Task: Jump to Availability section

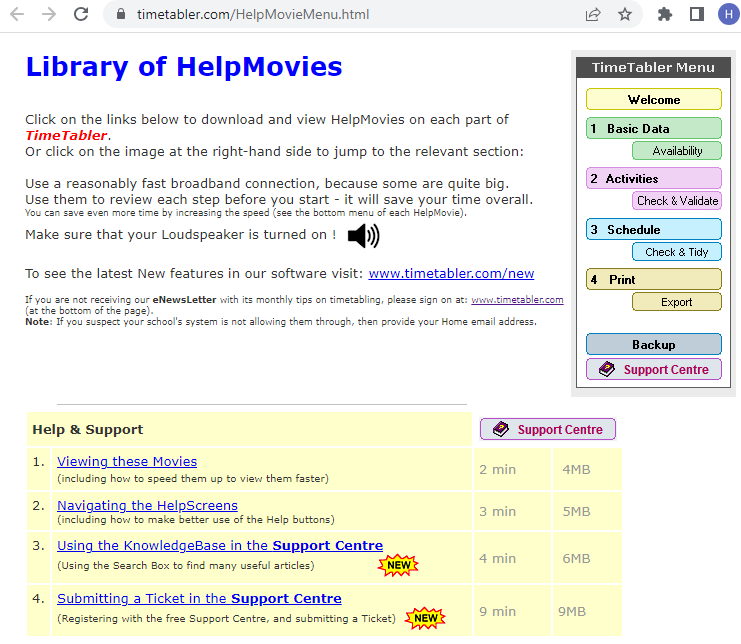Action: [x=677, y=151]
